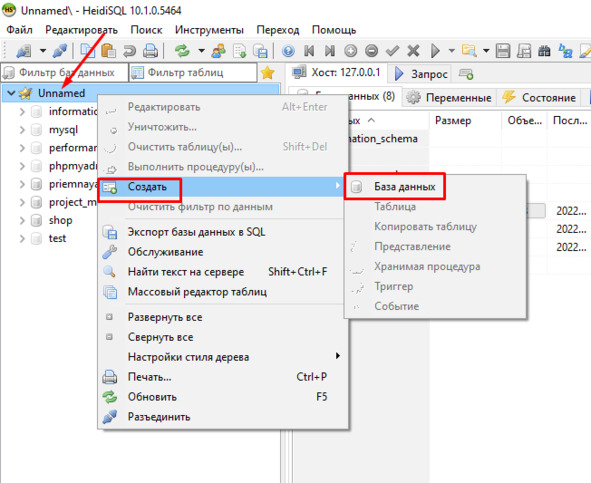Expand the shop database node
This screenshot has width=591, height=483.
(22, 220)
